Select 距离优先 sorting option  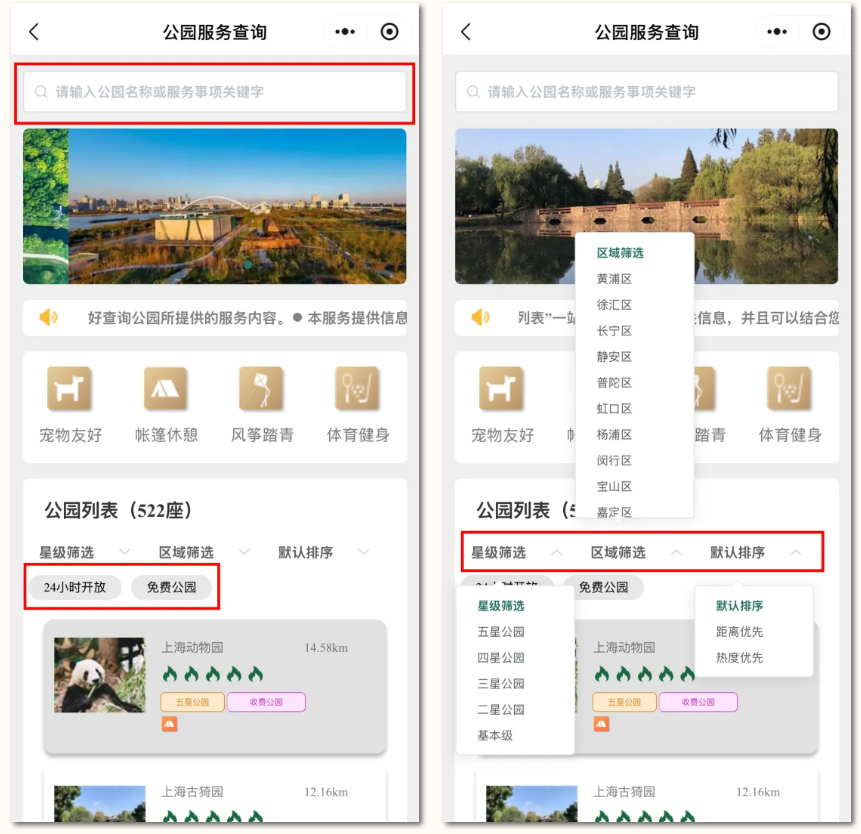740,632
